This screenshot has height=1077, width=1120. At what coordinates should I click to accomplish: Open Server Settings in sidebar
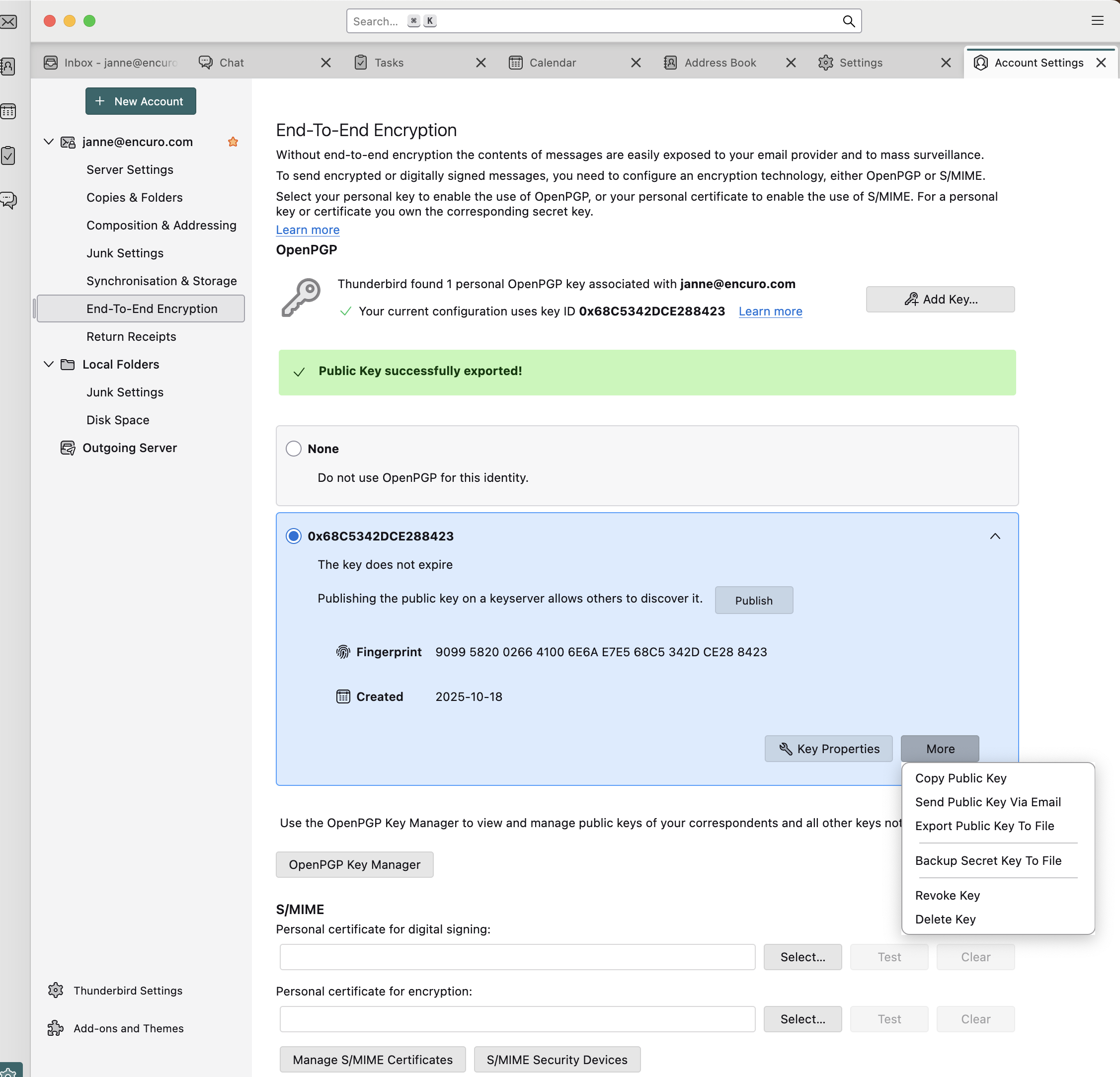(x=141, y=170)
